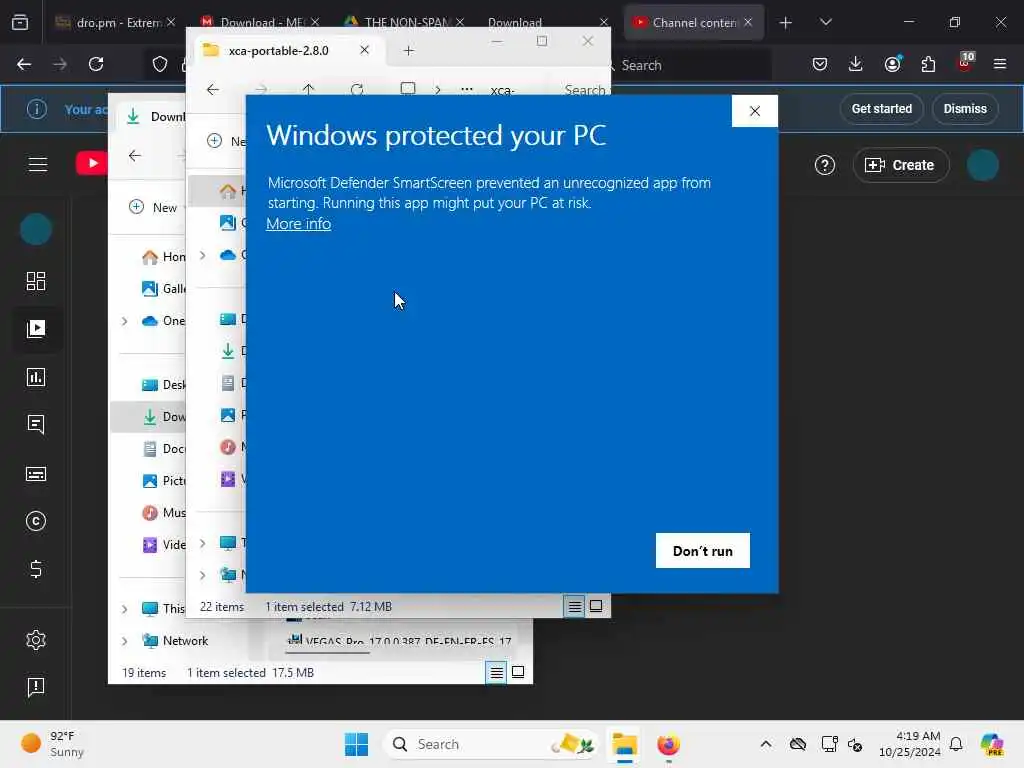This screenshot has height=768, width=1024.
Task: Close the Windows protected your PC dialog
Action: [755, 111]
